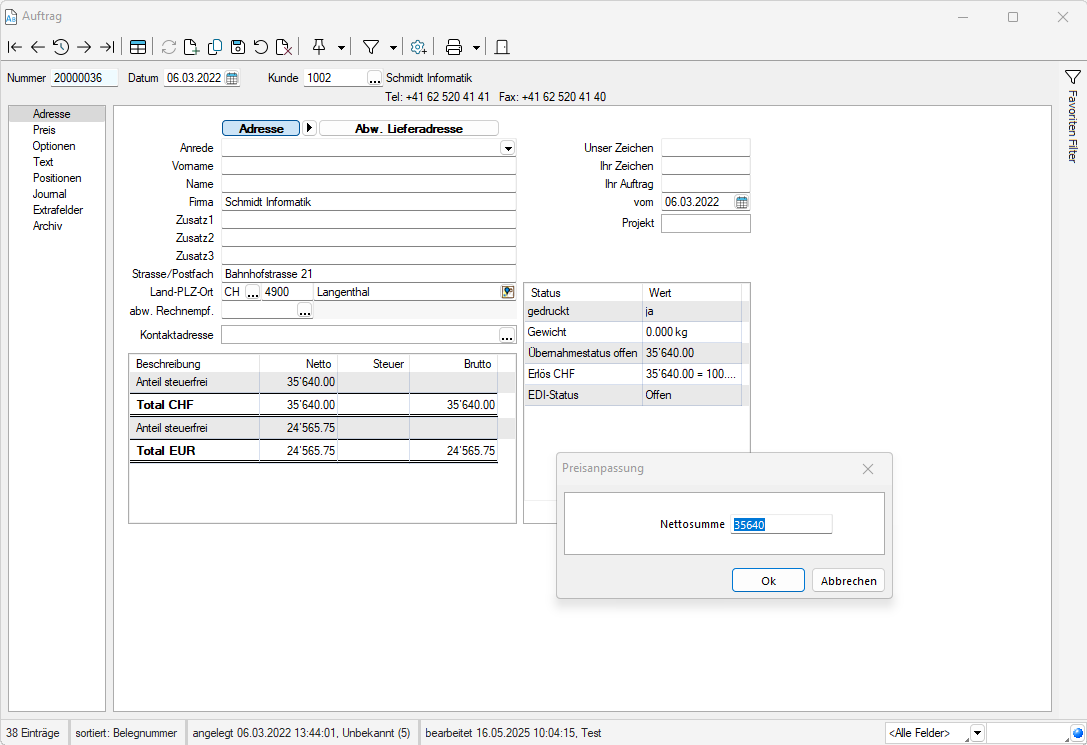Go to the previous record
The height and width of the screenshot is (745, 1087).
point(38,47)
